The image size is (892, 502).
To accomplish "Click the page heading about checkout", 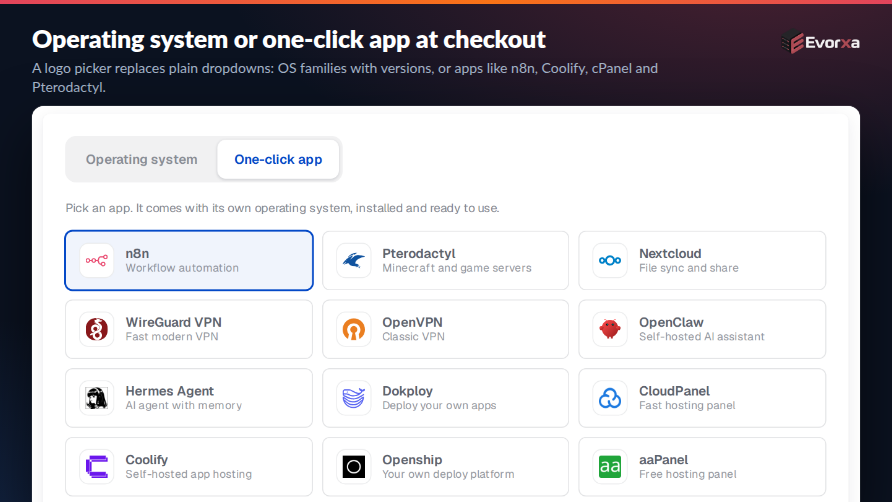I will [288, 40].
